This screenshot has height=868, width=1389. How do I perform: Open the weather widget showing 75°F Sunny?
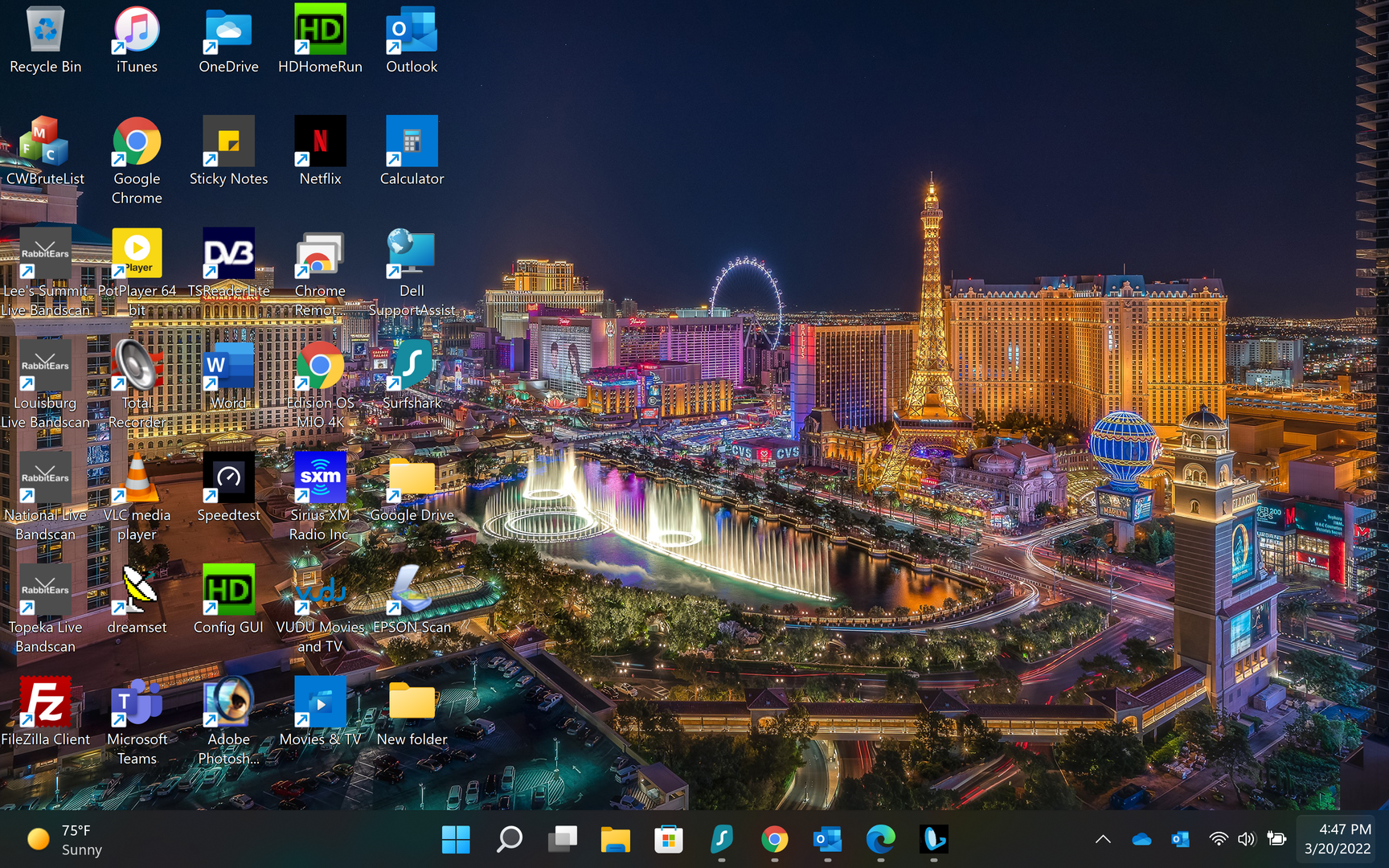click(x=65, y=840)
